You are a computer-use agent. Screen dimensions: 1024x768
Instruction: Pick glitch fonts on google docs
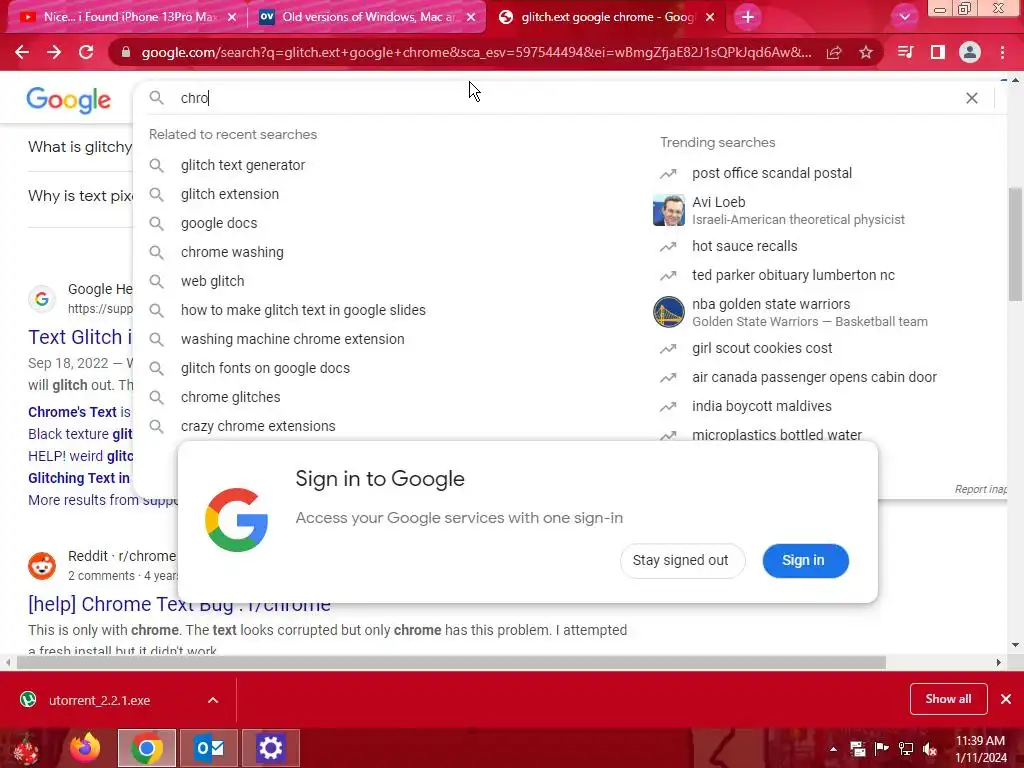[x=265, y=368]
